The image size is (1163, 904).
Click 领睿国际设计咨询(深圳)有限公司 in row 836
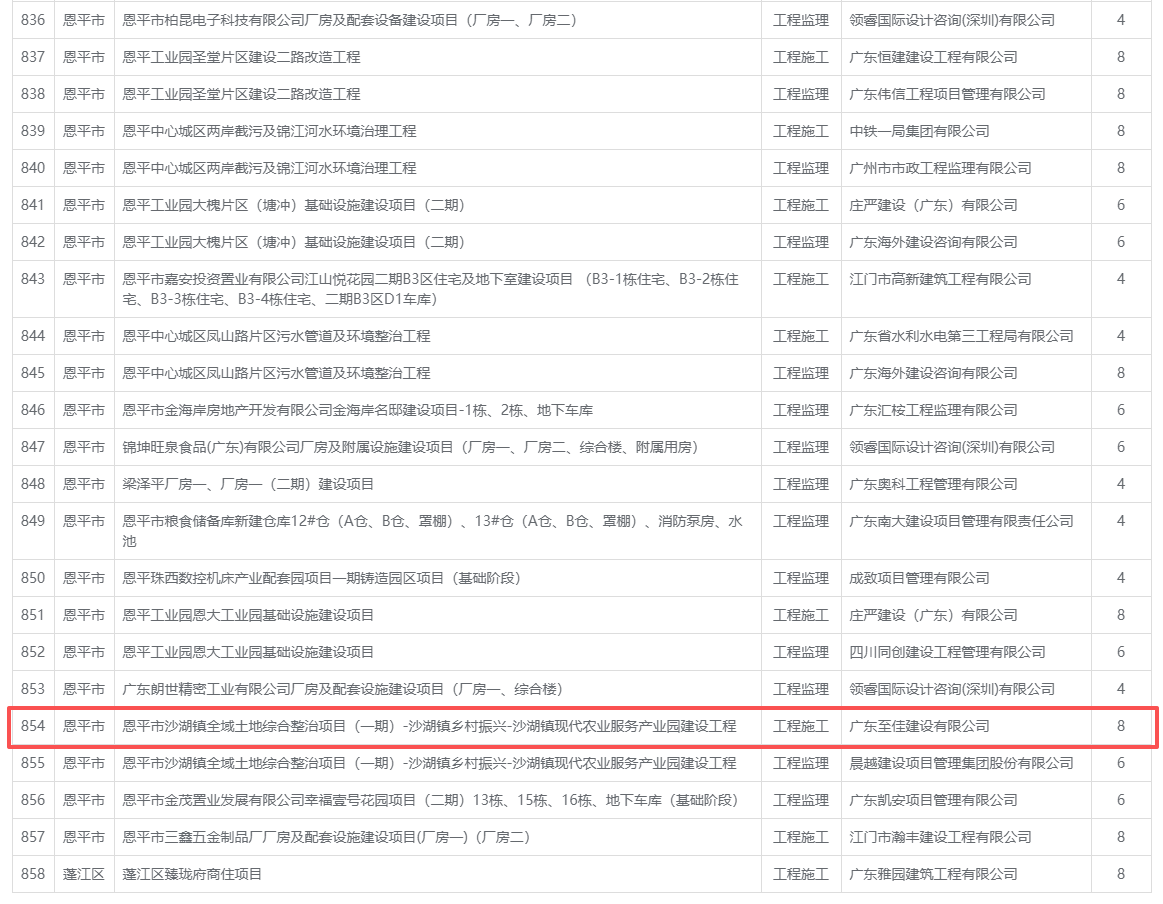(952, 20)
